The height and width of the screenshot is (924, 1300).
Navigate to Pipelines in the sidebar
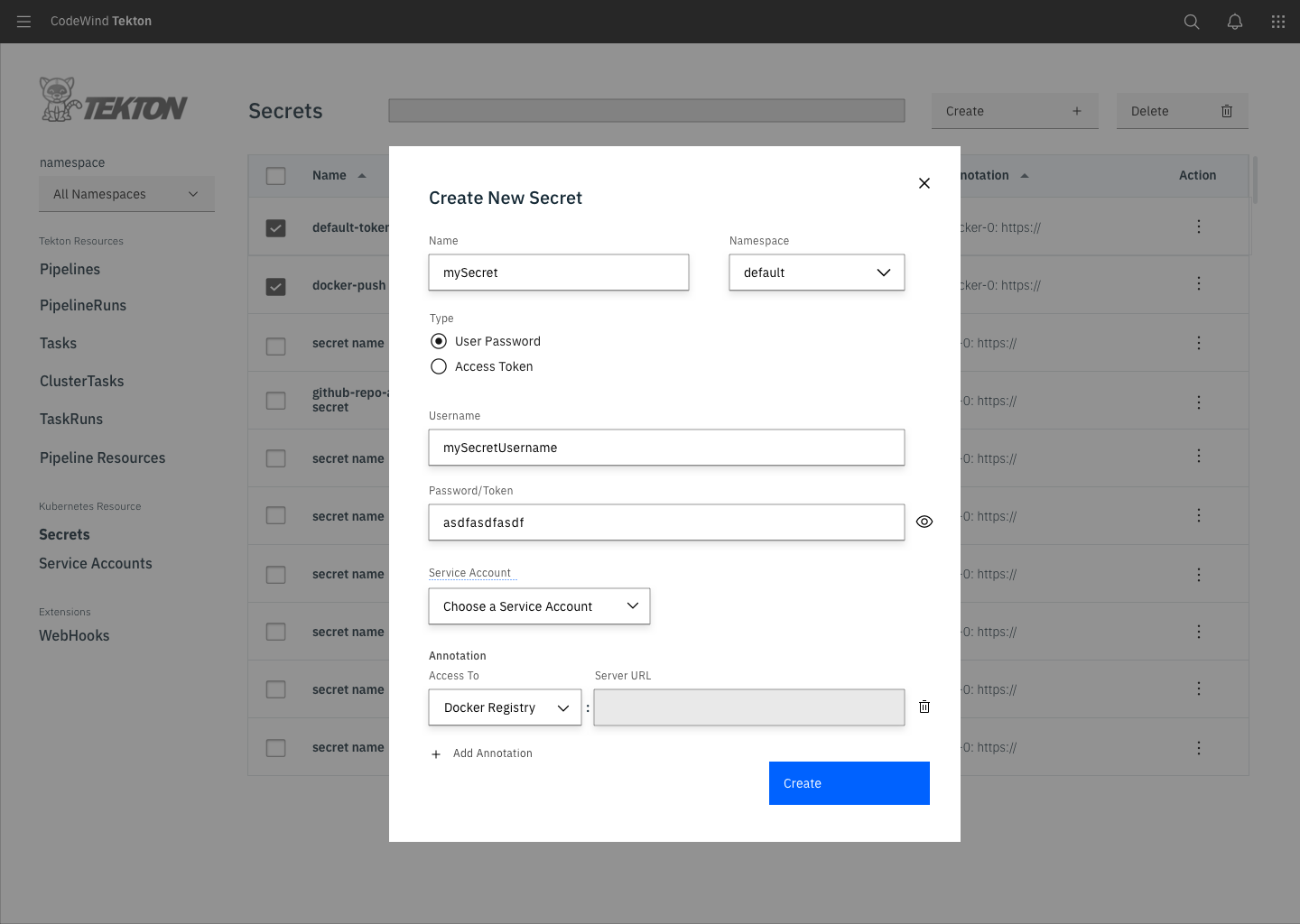(70, 269)
